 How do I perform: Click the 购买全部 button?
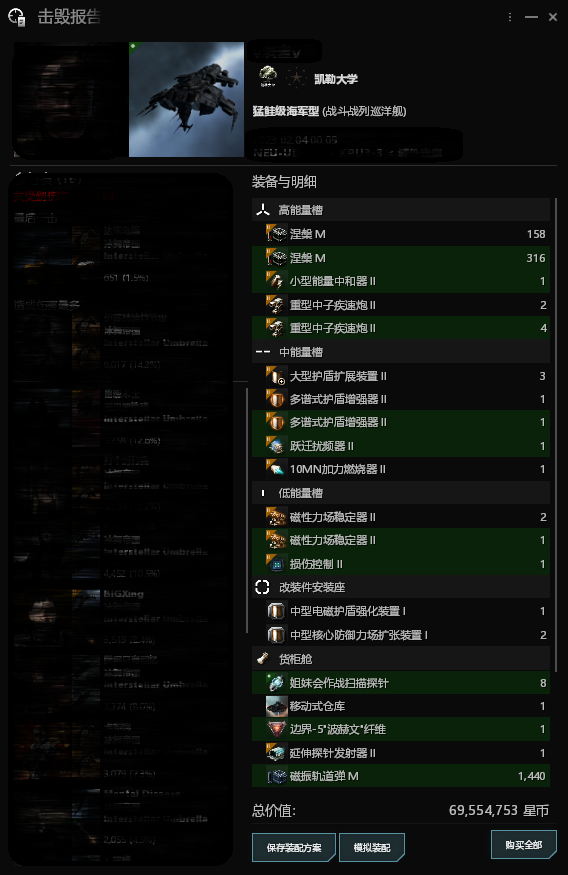524,845
